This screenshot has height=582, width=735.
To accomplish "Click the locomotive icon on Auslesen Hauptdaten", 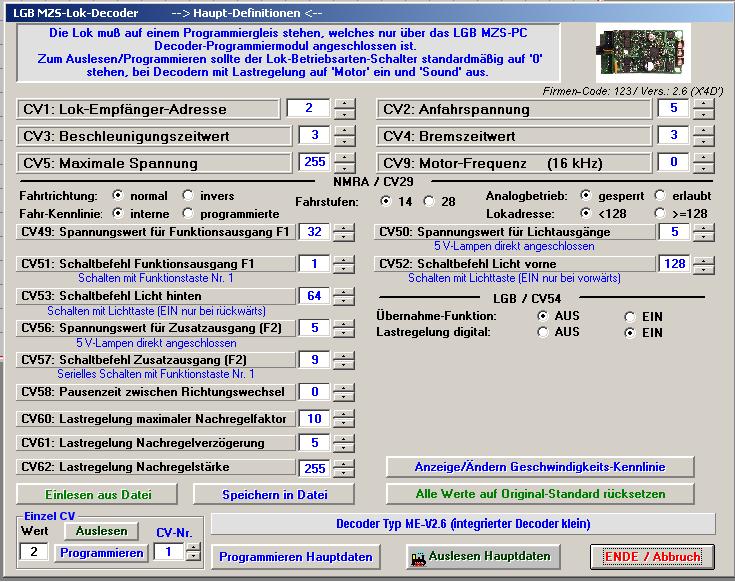I will tap(418, 559).
